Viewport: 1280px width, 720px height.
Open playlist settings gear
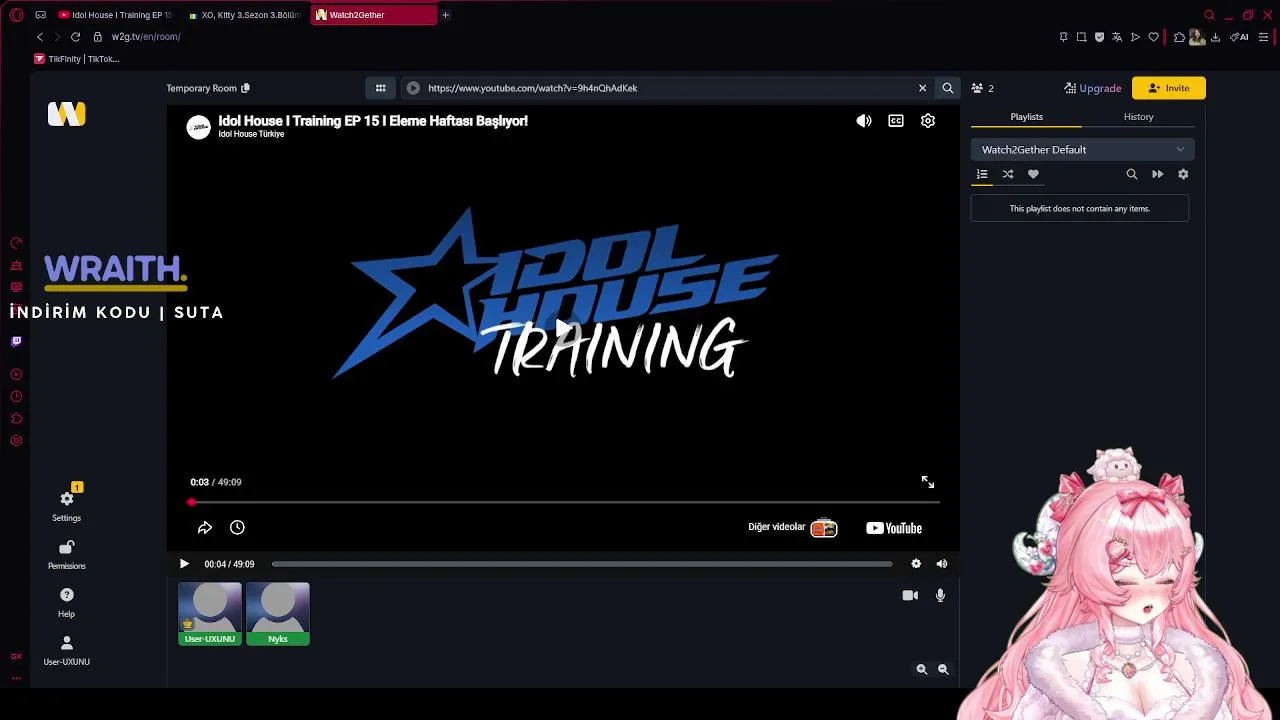1183,174
